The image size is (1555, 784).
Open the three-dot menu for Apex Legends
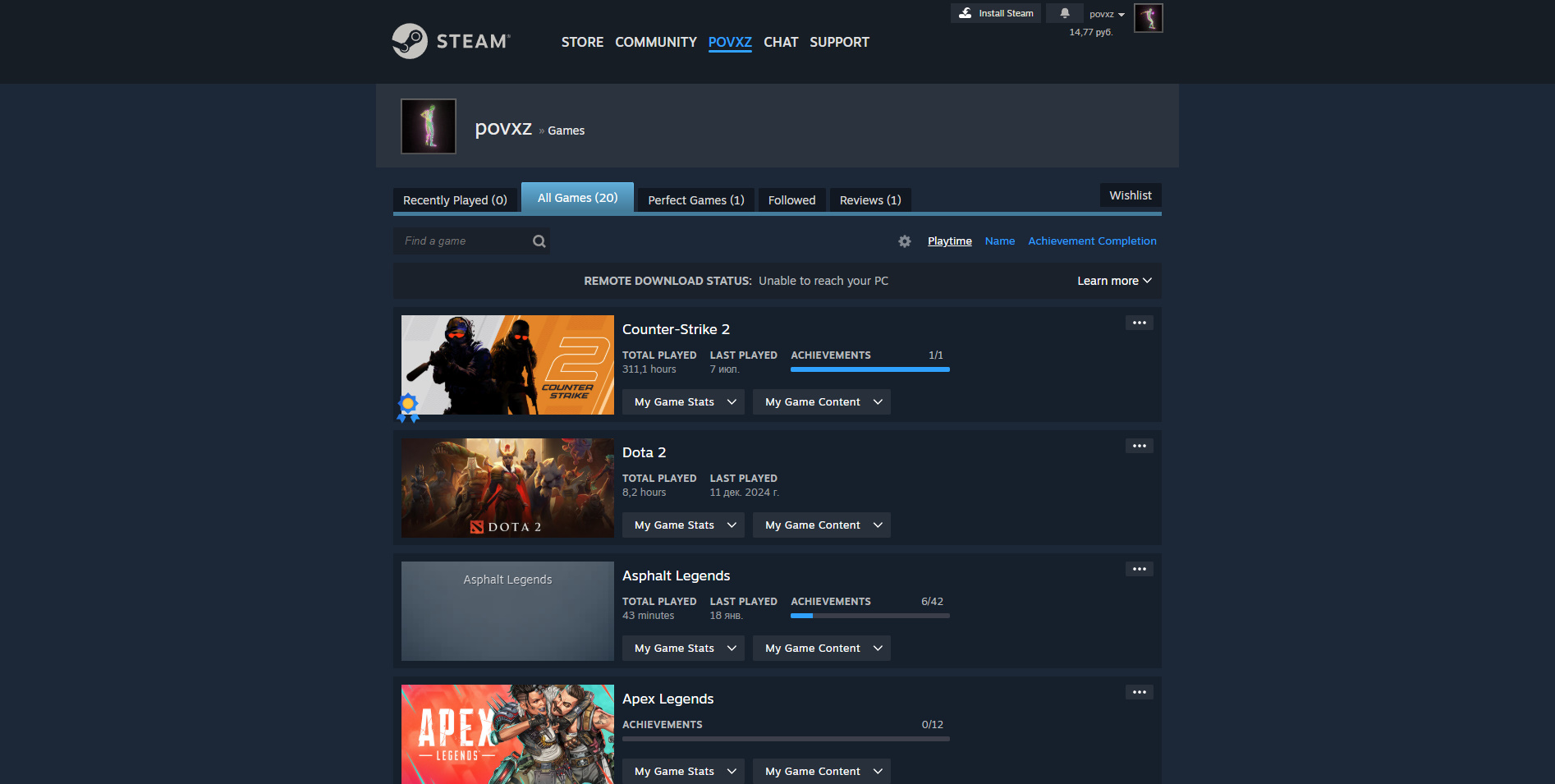[x=1140, y=692]
